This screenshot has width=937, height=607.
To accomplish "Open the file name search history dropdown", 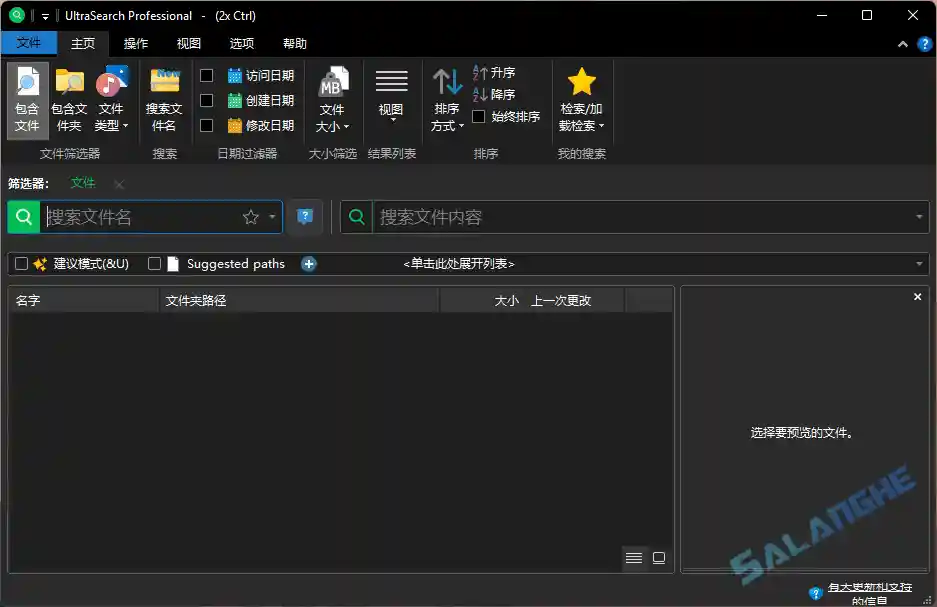I will coord(272,217).
